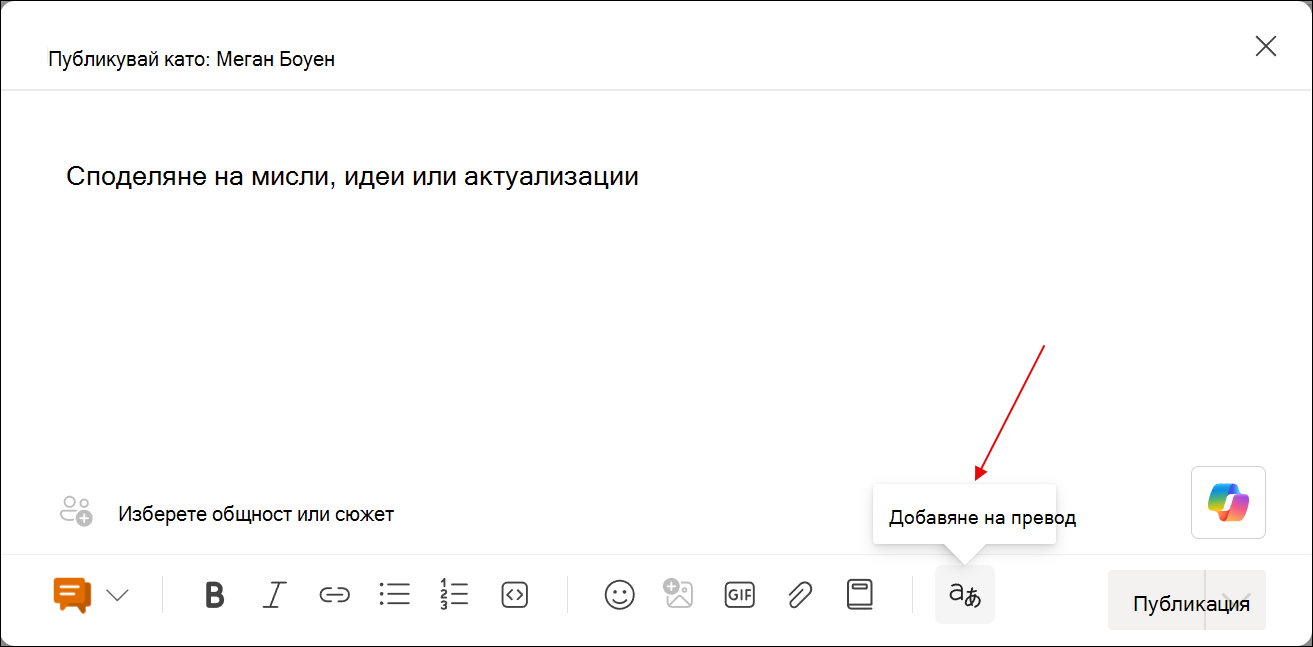Click the add translation icon

click(965, 594)
